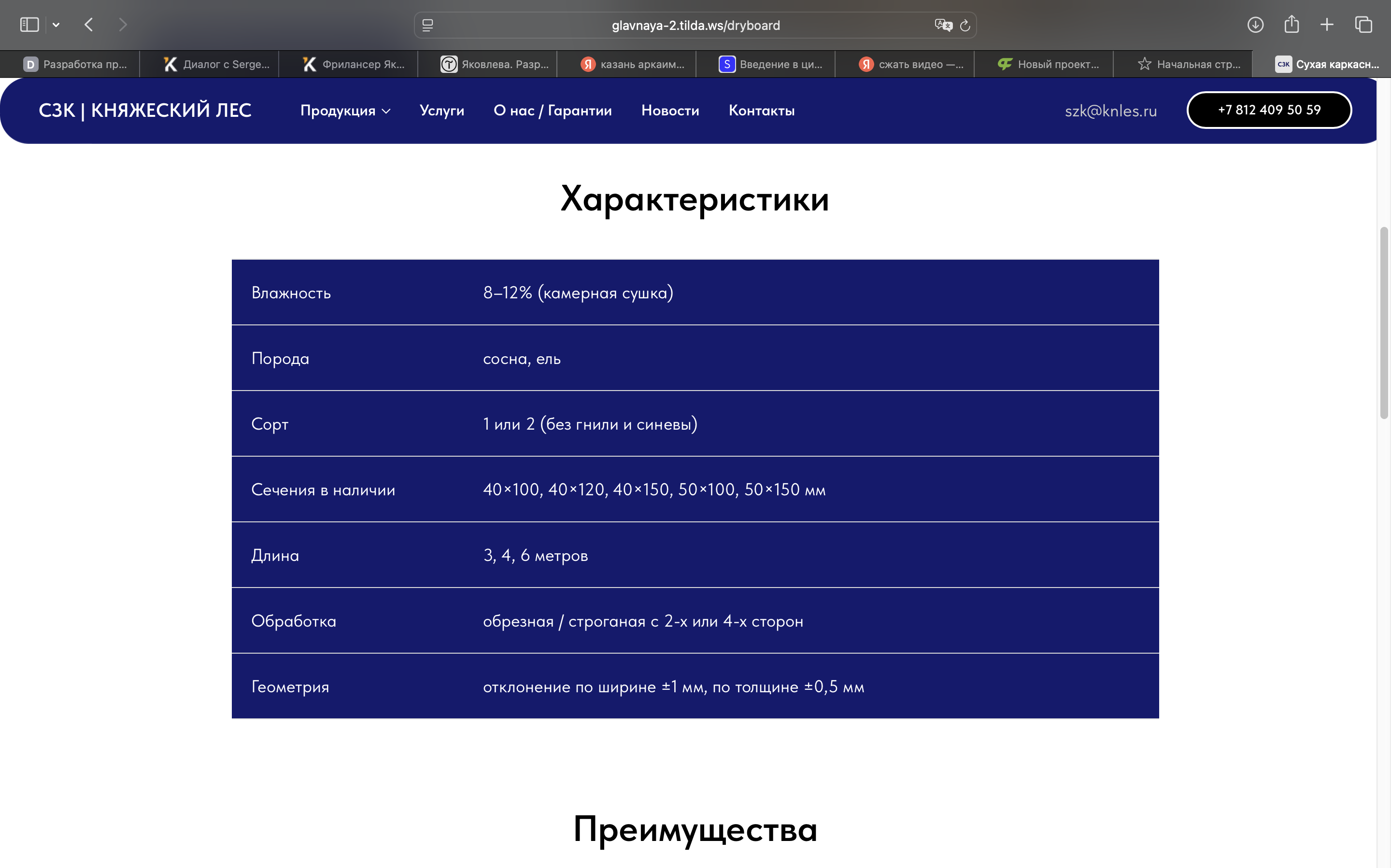1391x868 pixels.
Task: Click the 'отклонение по ширине ±1 мм' value
Action: tap(674, 686)
